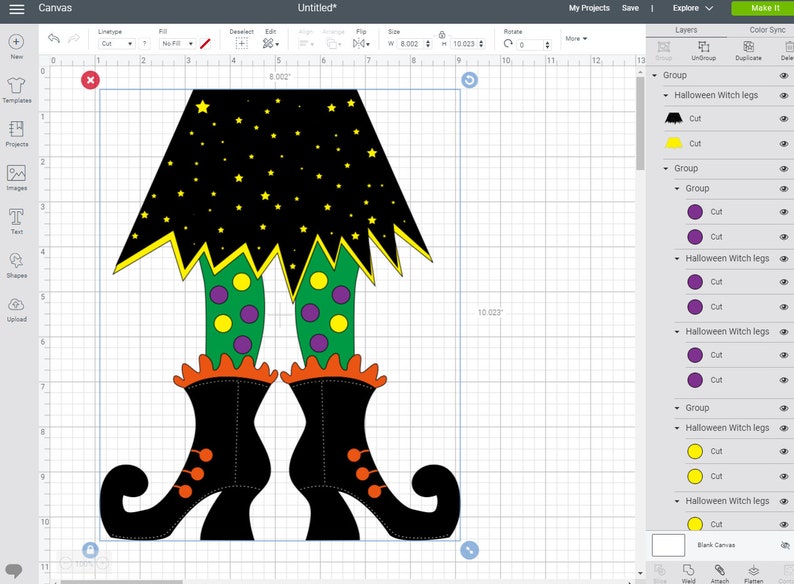Hide the top-level Group layer
This screenshot has height=584, width=794.
(784, 75)
